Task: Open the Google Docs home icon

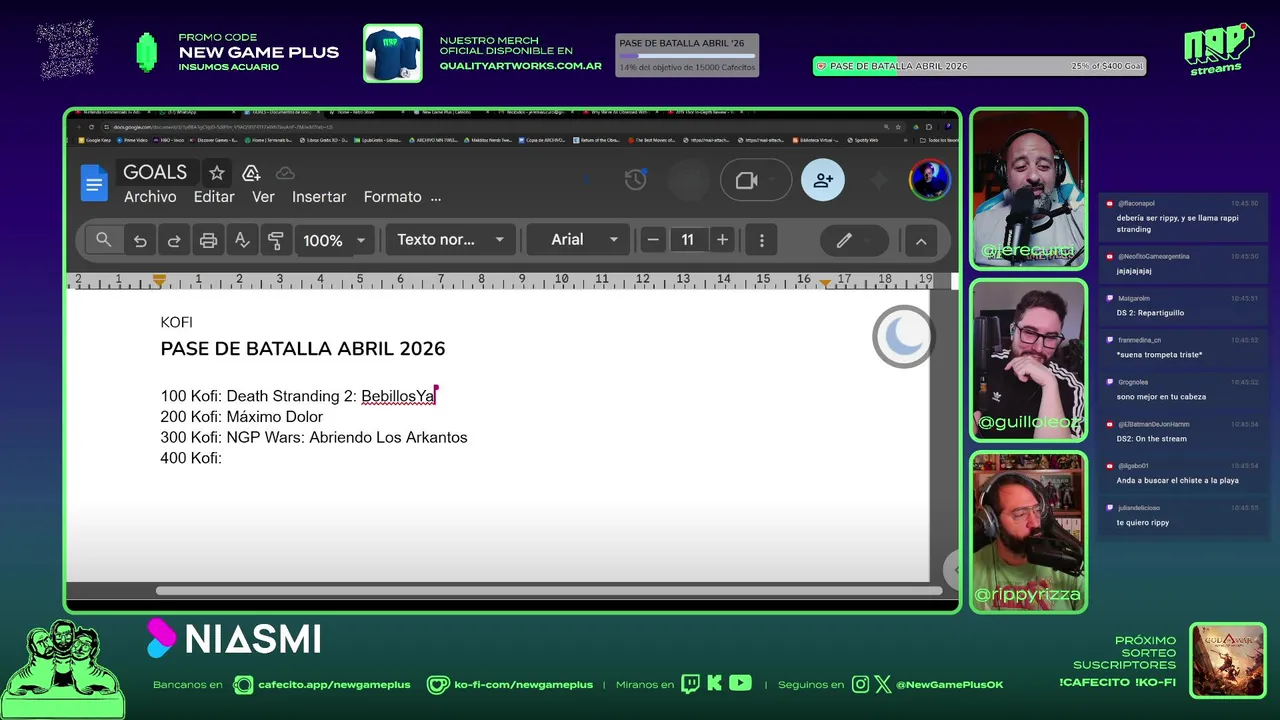Action: [x=94, y=184]
